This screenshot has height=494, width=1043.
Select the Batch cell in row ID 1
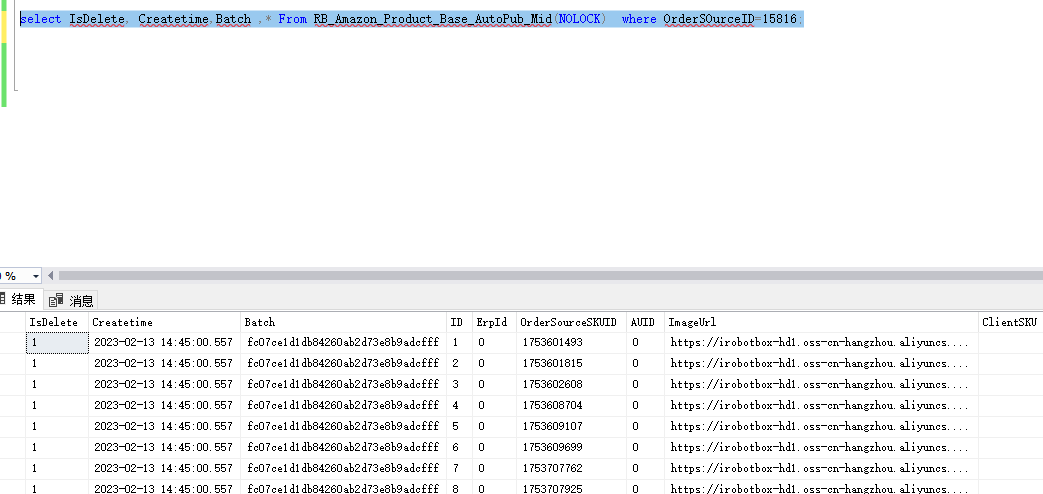click(344, 343)
